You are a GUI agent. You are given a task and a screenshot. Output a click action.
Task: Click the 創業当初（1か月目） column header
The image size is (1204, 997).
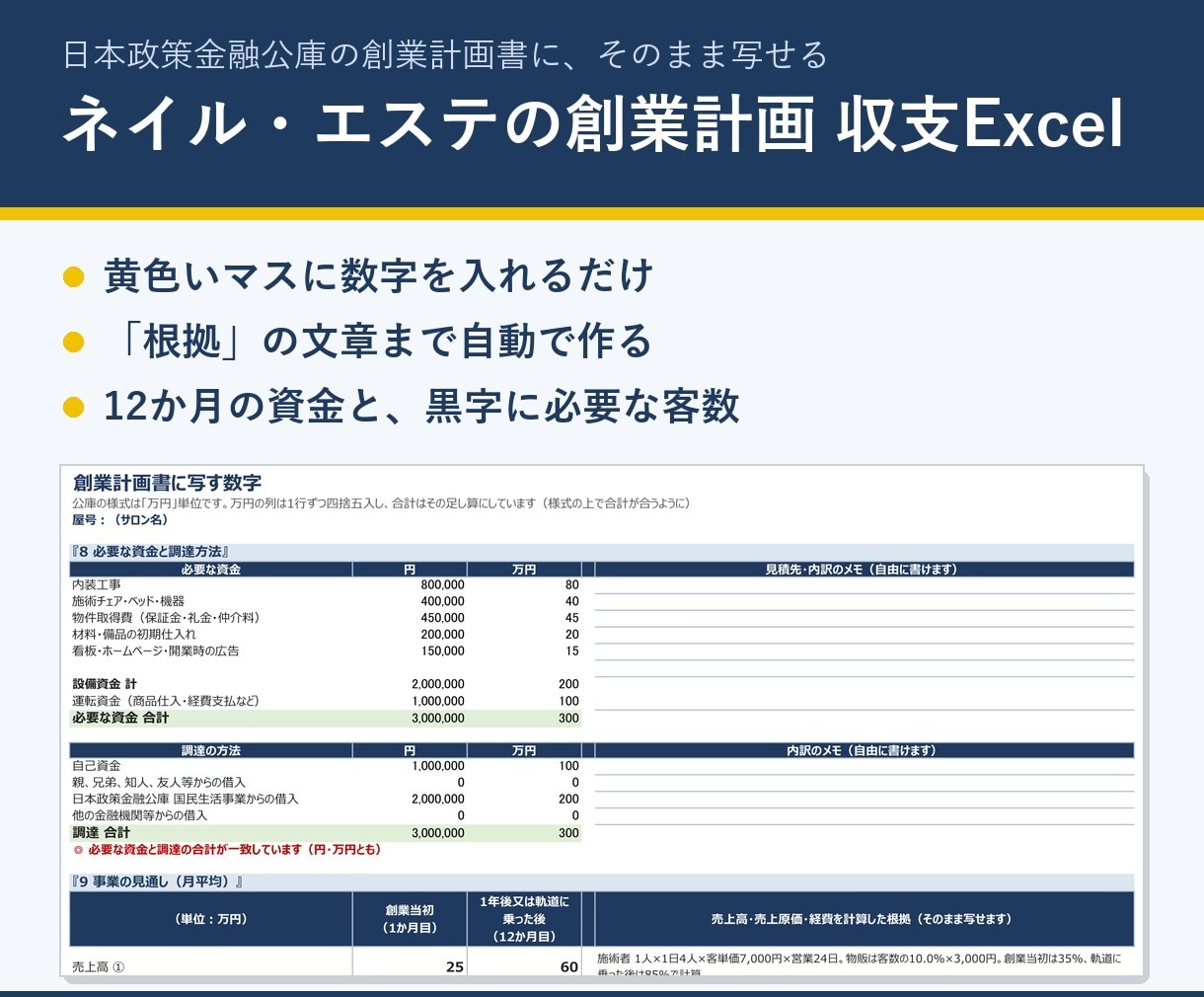point(410,919)
